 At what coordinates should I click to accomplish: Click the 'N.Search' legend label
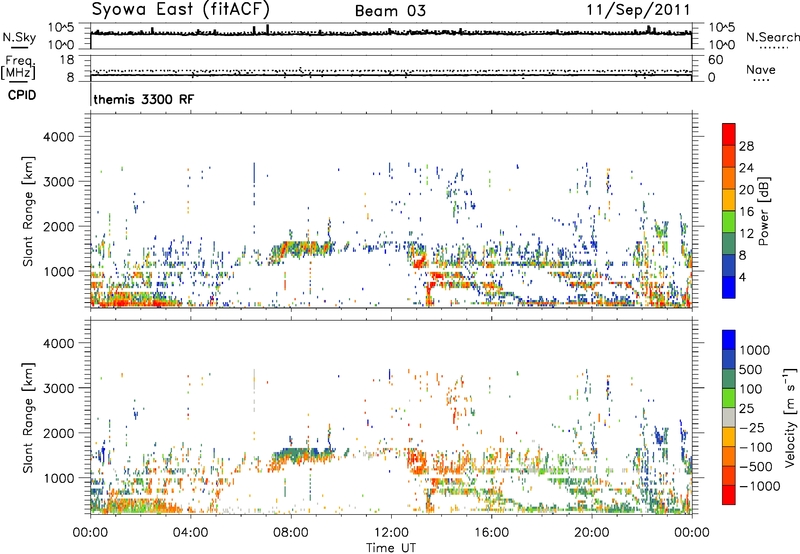772,37
